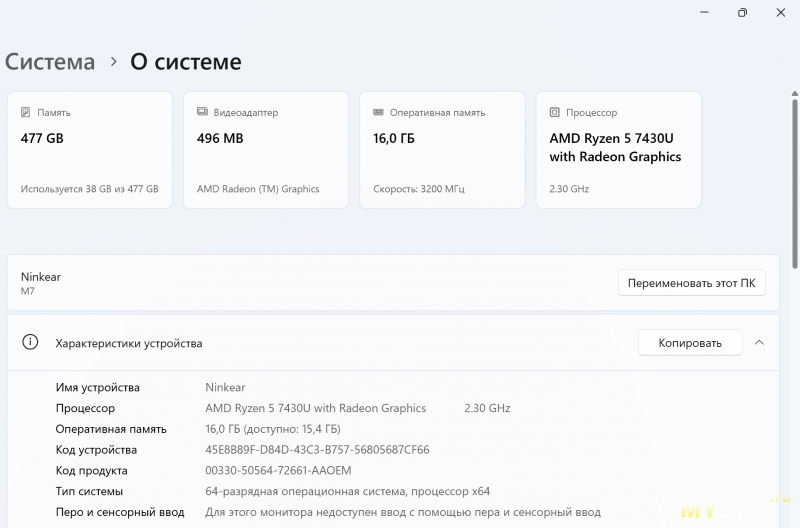Select the 496 MB video adapter card
Image resolution: width=800 pixels, height=528 pixels.
265,150
